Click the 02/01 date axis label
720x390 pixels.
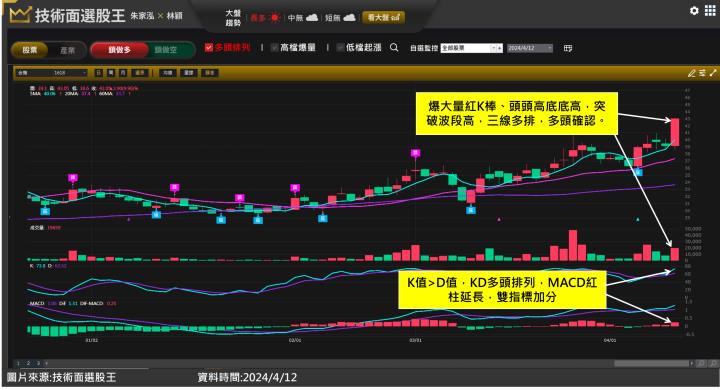(295, 340)
